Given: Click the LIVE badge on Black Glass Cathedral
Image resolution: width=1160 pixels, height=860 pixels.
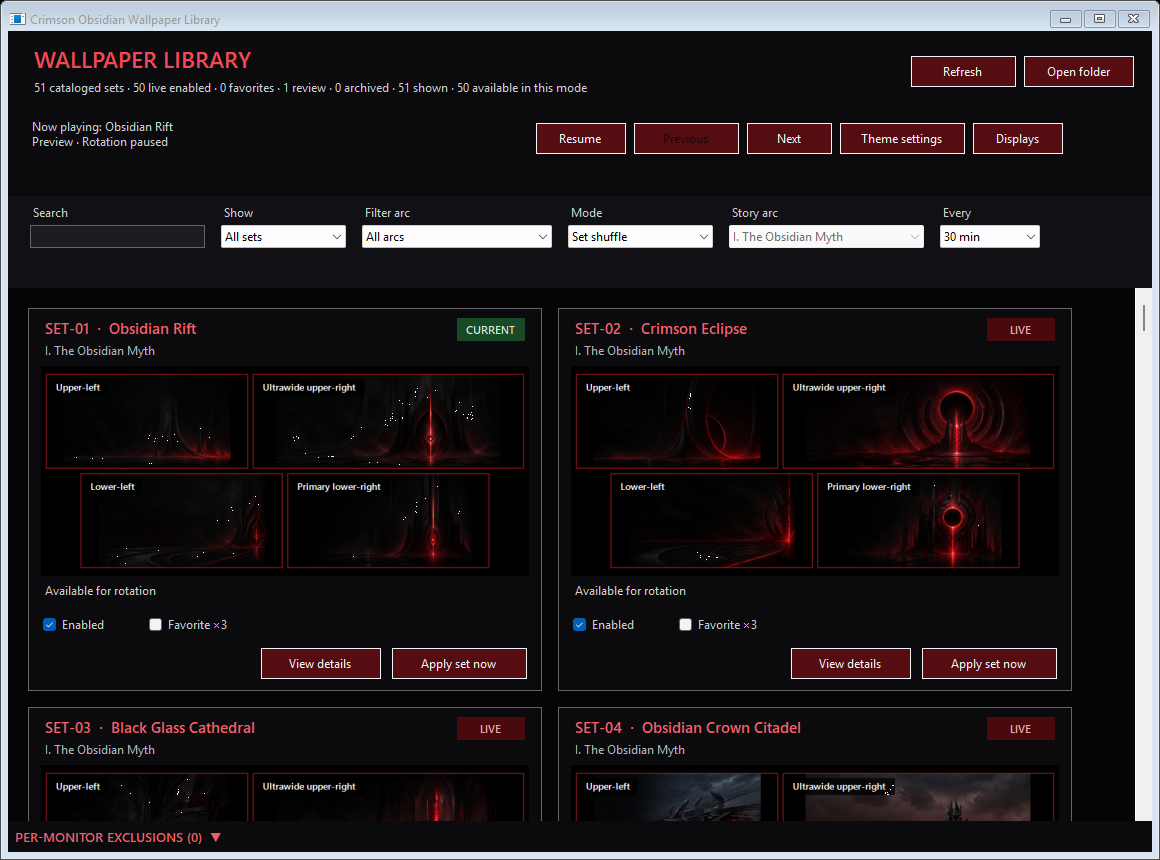Looking at the screenshot, I should click(x=490, y=729).
